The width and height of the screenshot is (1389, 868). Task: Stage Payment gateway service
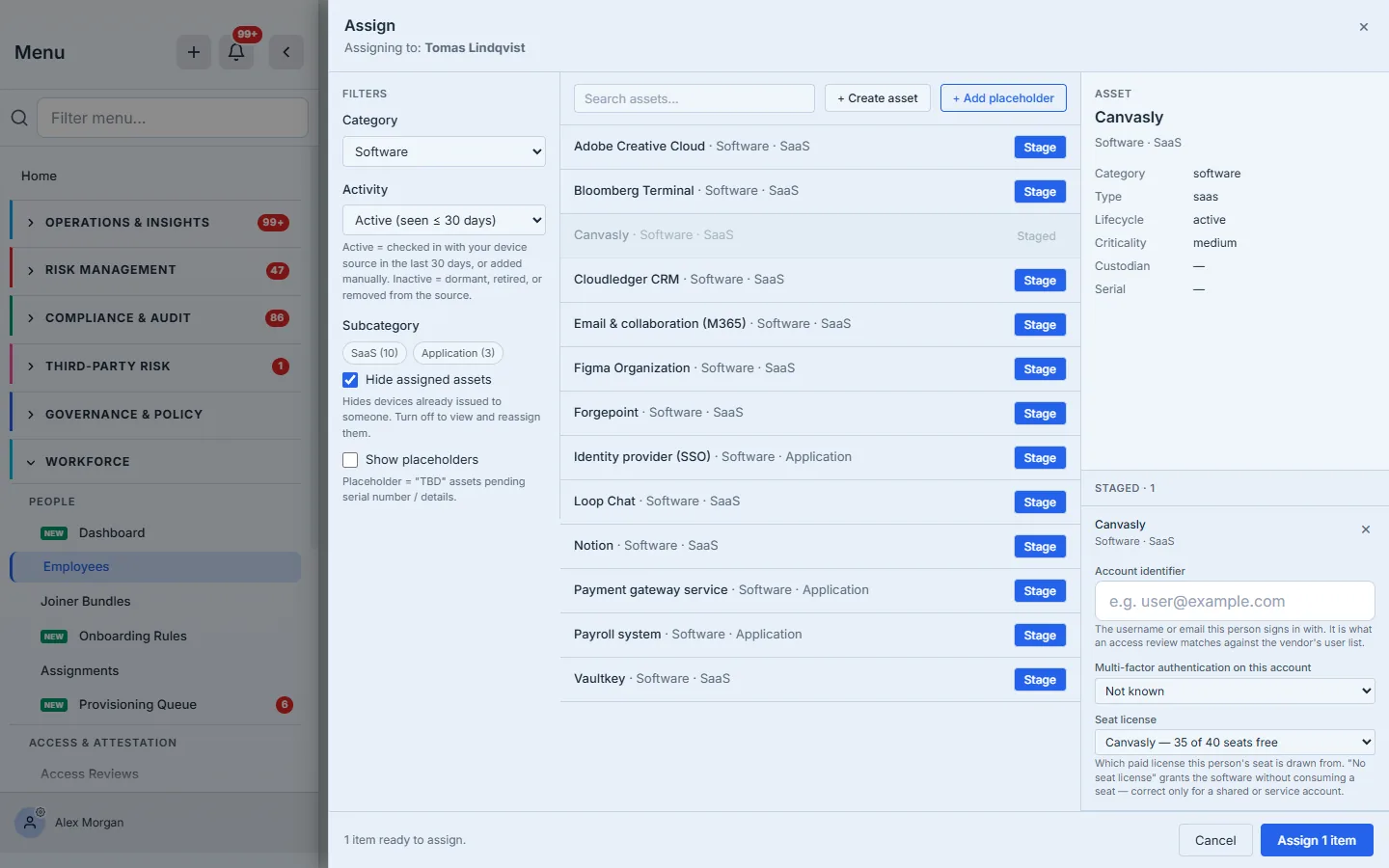[1040, 591]
